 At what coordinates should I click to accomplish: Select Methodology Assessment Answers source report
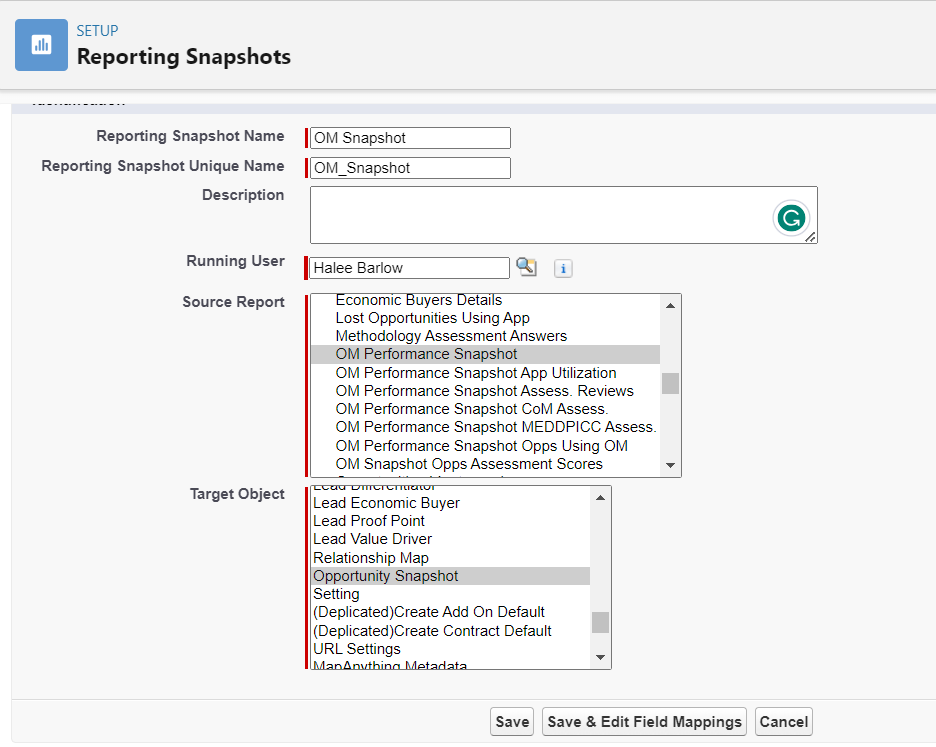coord(451,336)
